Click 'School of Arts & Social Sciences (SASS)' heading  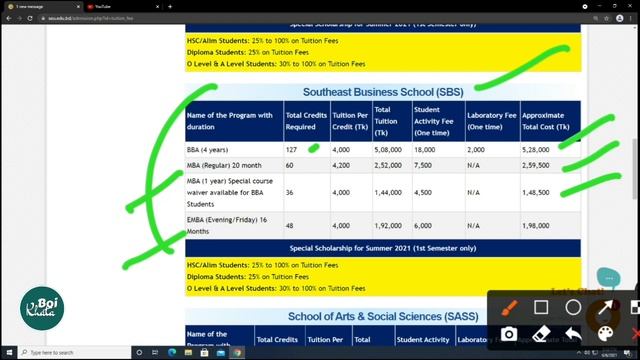click(383, 317)
